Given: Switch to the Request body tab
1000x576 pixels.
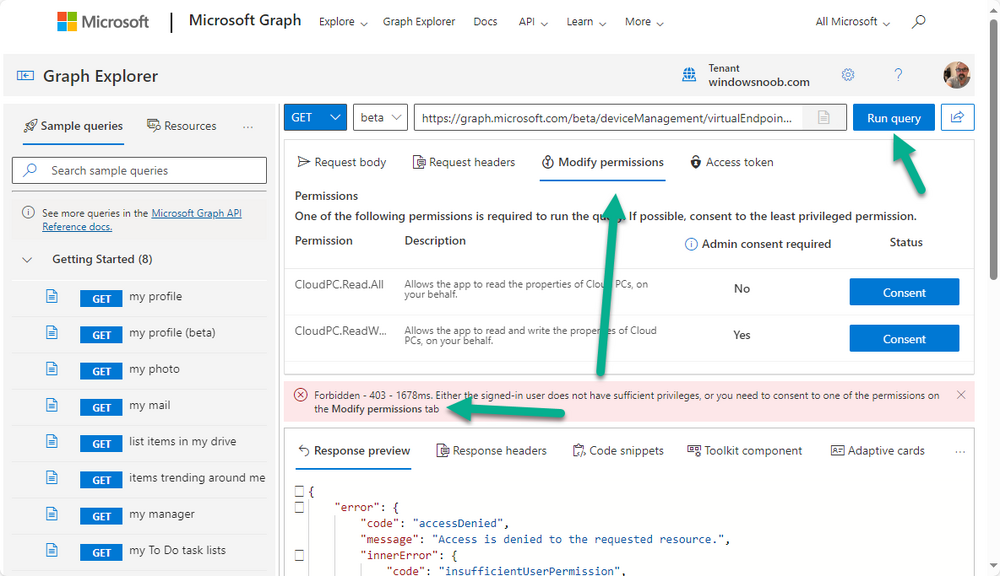Looking at the screenshot, I should [342, 162].
